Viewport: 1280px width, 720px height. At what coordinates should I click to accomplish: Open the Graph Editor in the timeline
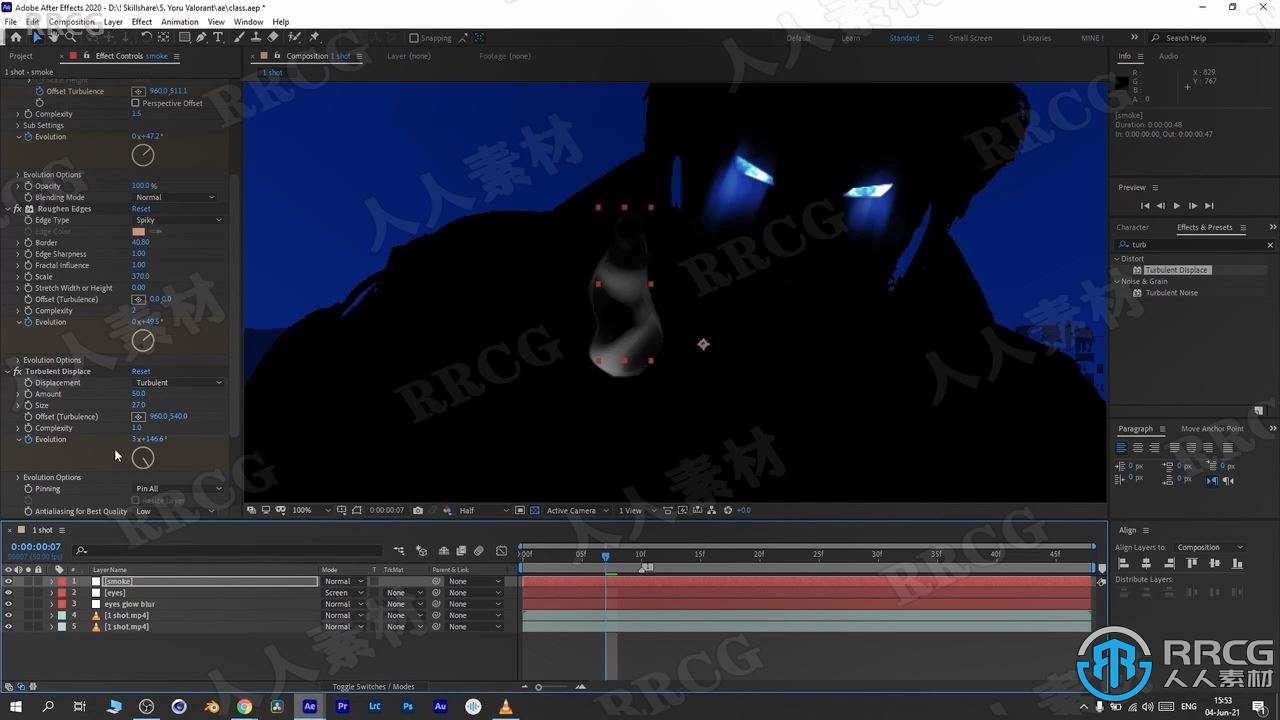click(501, 550)
